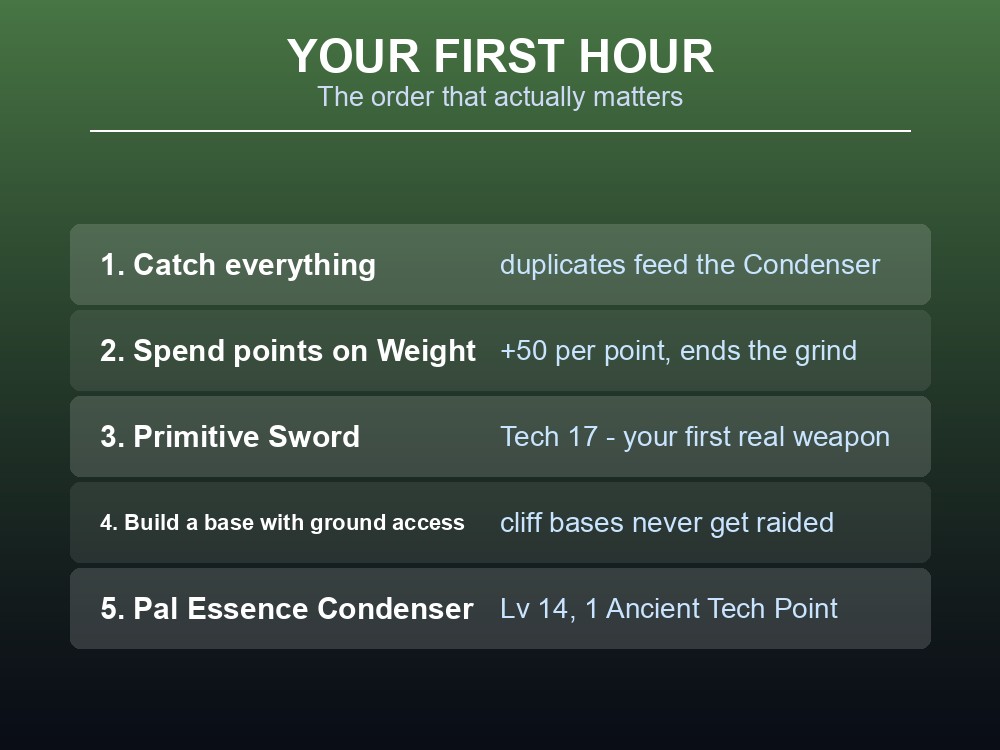The height and width of the screenshot is (750, 1000).
Task: Click 'cliff bases never get raided' text
Action: click(667, 522)
